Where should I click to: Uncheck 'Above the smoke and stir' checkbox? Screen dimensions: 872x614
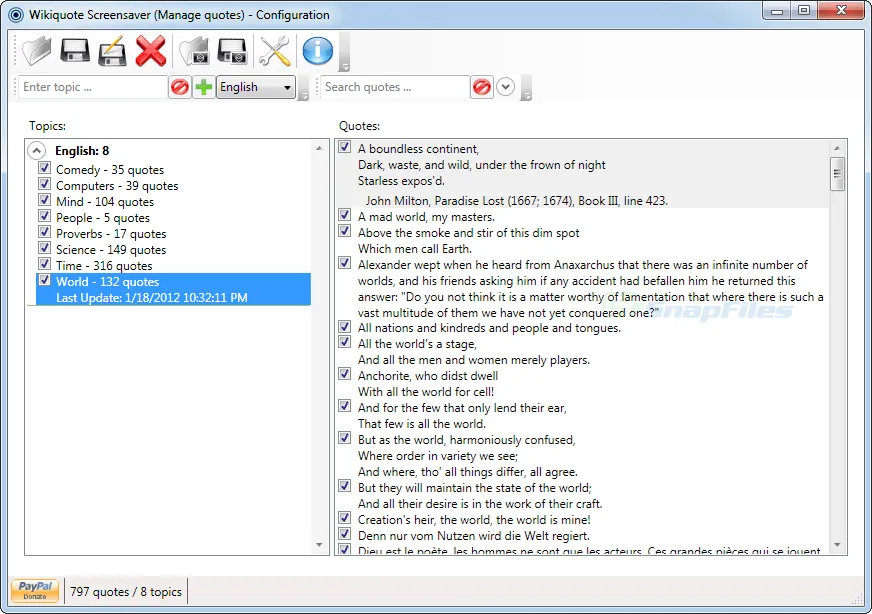345,231
